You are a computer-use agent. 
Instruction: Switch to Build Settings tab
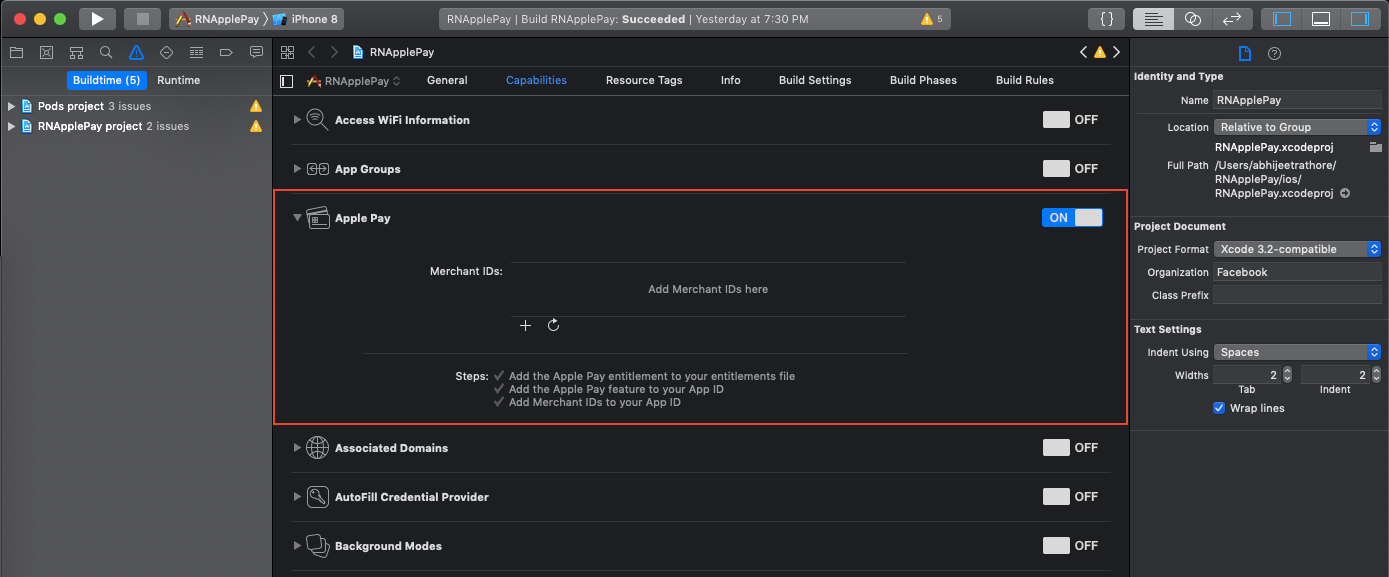point(815,80)
